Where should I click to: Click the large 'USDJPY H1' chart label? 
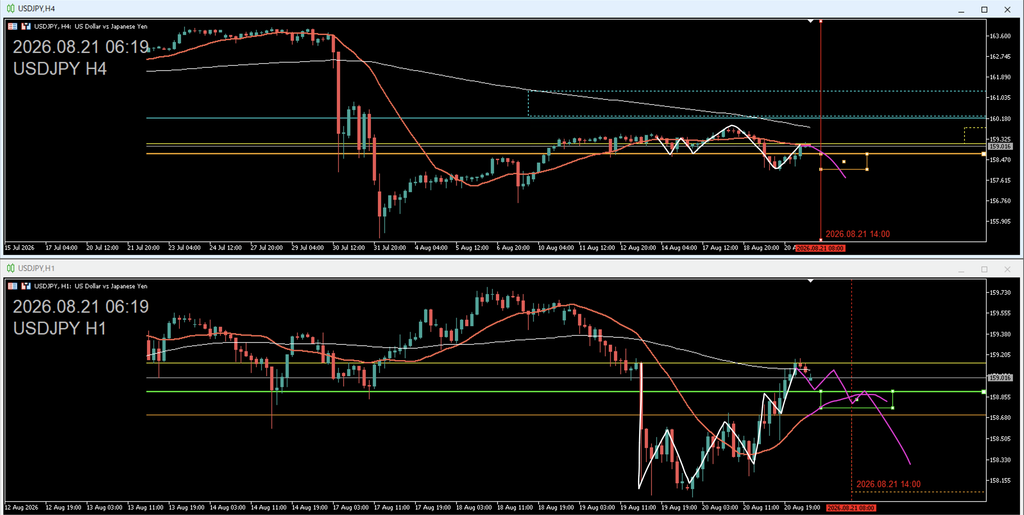(x=60, y=329)
